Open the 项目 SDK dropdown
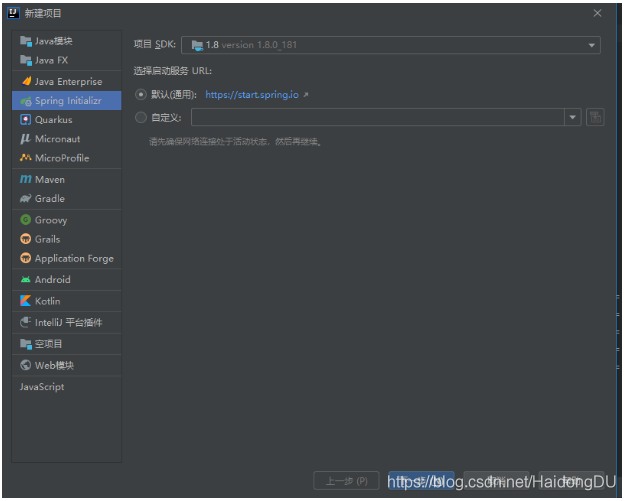 click(391, 45)
